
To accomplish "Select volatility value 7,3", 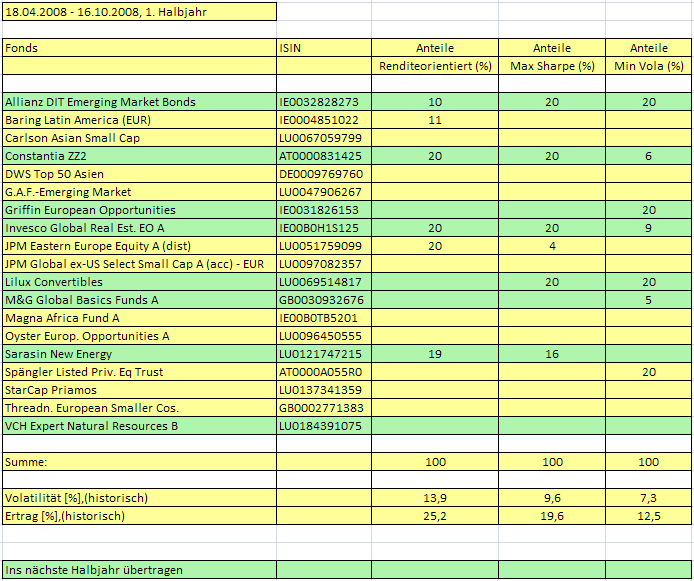I will pos(648,498).
